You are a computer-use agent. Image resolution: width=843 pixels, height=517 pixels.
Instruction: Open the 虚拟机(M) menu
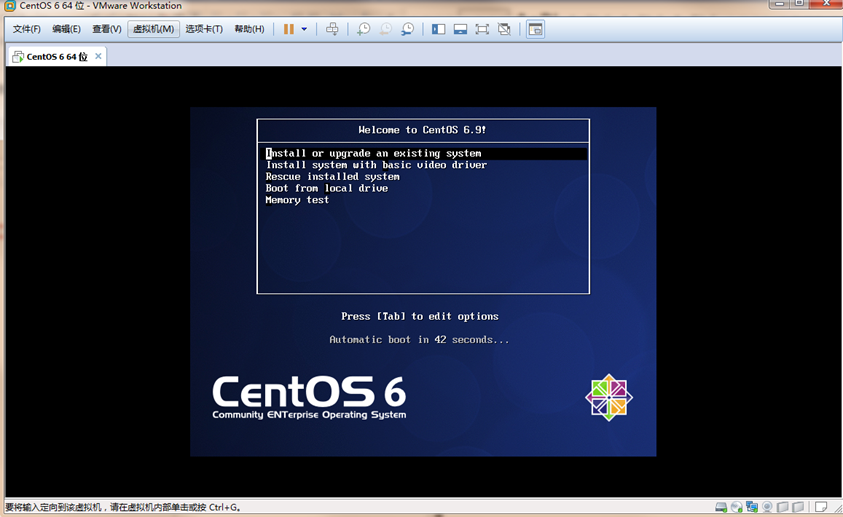154,29
